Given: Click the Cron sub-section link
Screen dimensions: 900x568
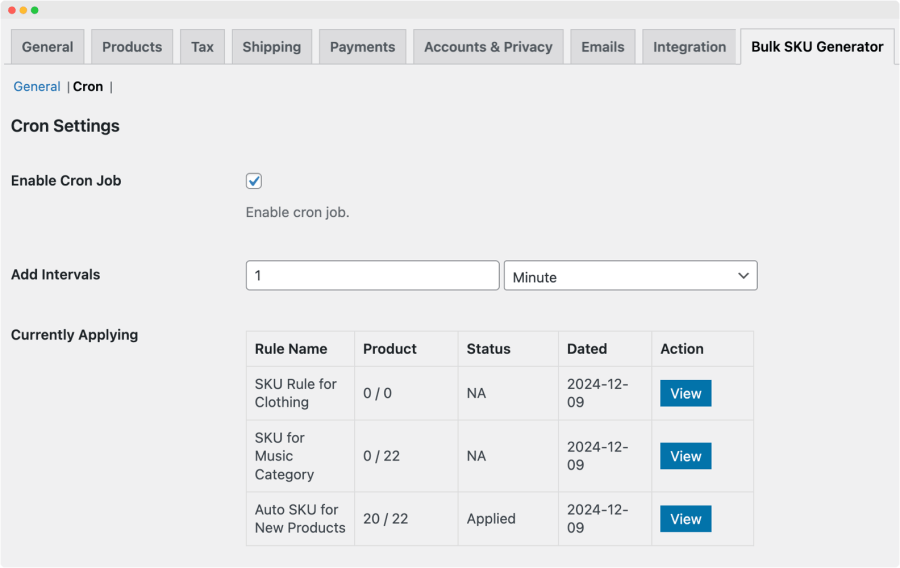Looking at the screenshot, I should pos(88,87).
